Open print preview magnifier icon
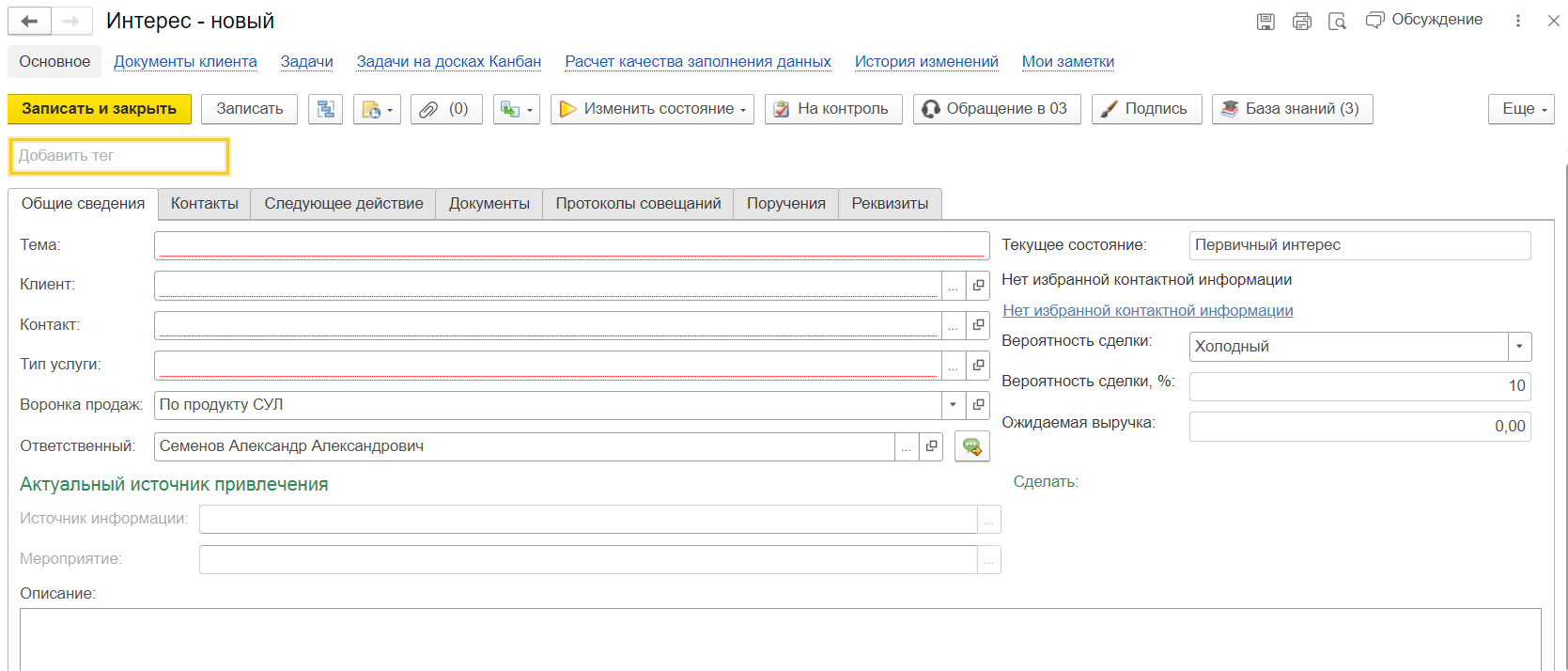 [x=1337, y=21]
